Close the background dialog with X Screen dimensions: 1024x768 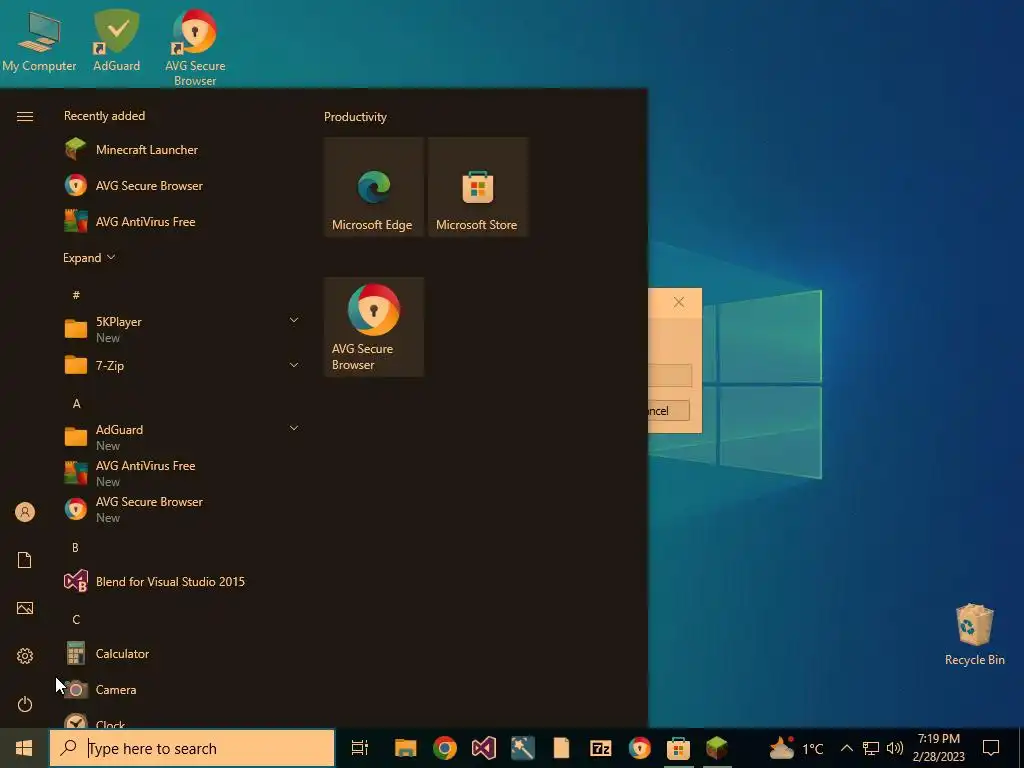(x=679, y=302)
